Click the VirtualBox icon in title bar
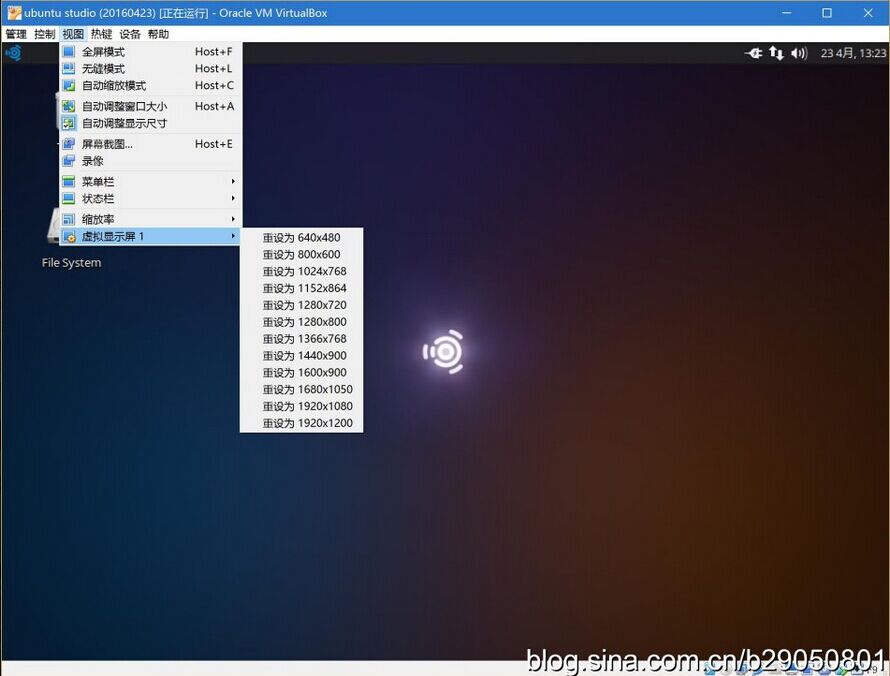This screenshot has height=676, width=890. 14,12
